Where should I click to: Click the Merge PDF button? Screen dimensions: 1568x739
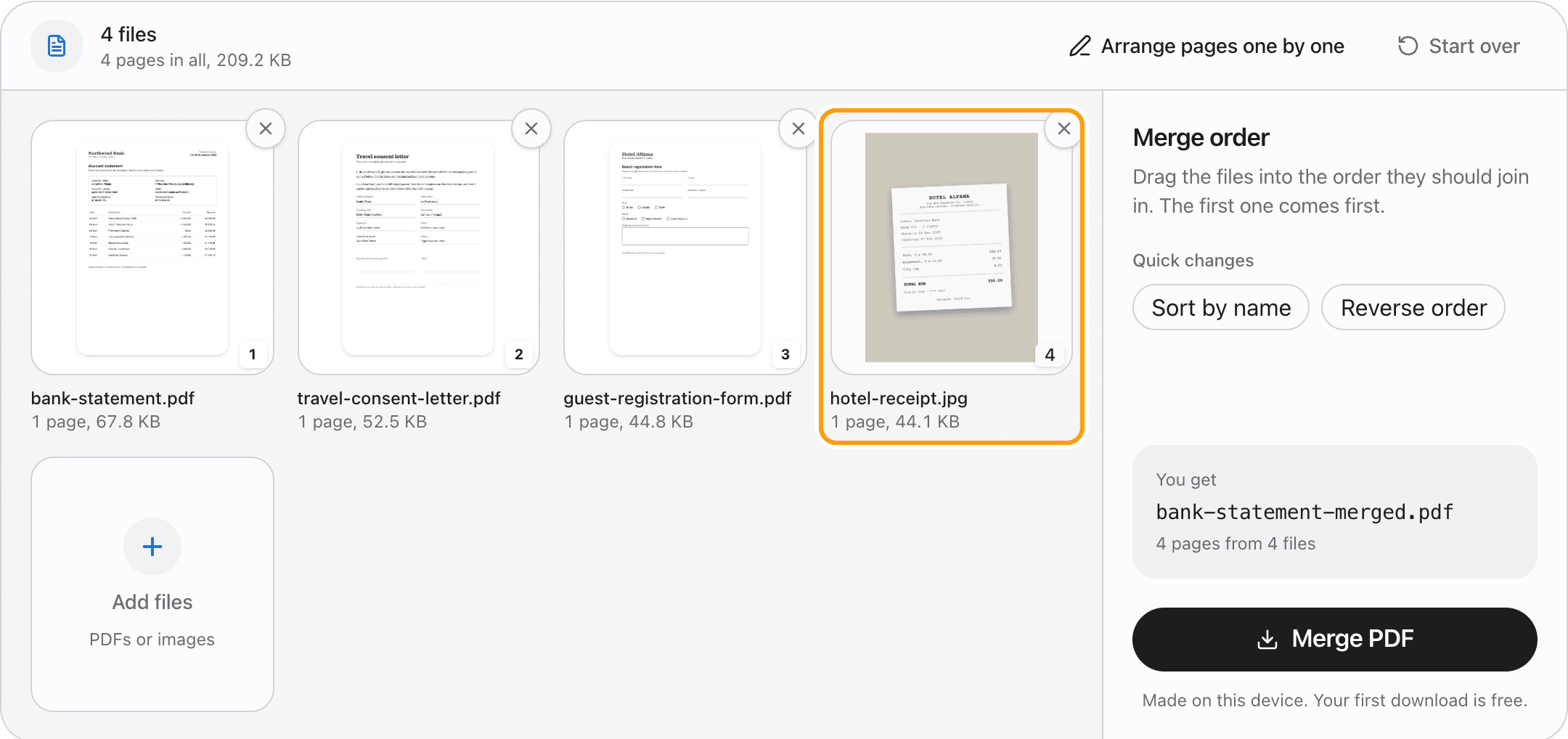pyautogui.click(x=1335, y=639)
